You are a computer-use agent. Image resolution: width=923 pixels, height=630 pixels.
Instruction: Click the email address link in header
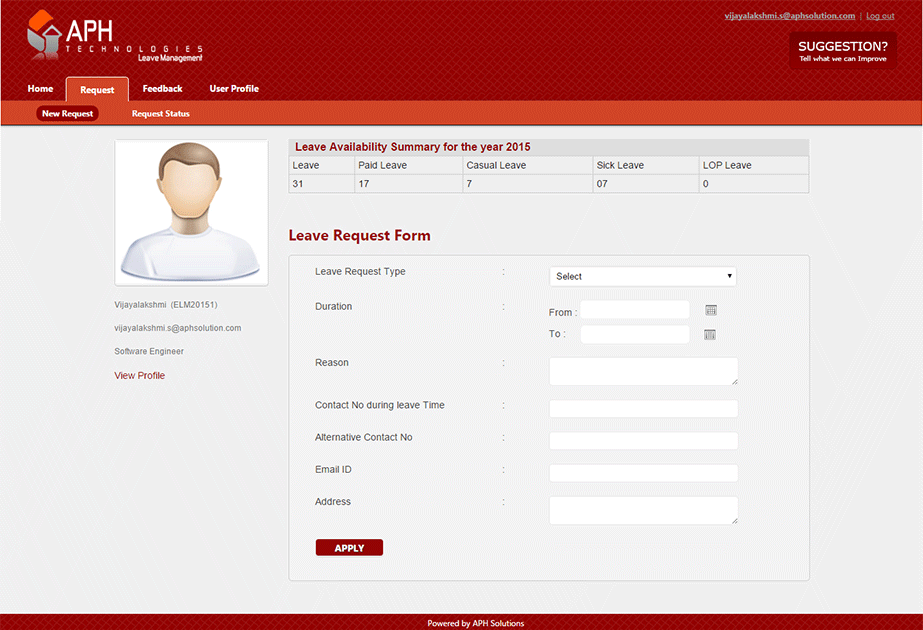(x=789, y=16)
